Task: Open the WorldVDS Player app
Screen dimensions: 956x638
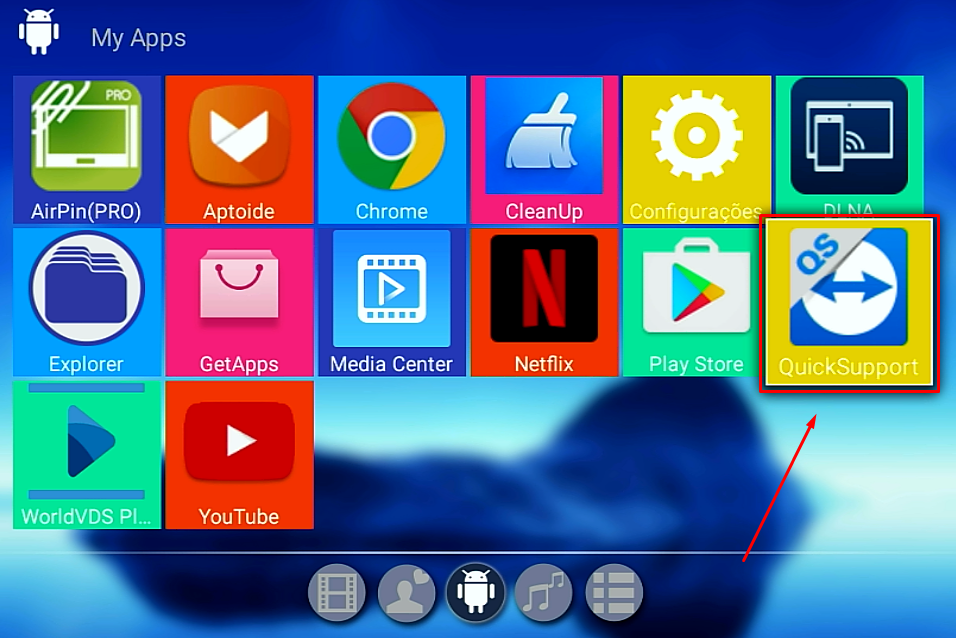Action: point(87,455)
